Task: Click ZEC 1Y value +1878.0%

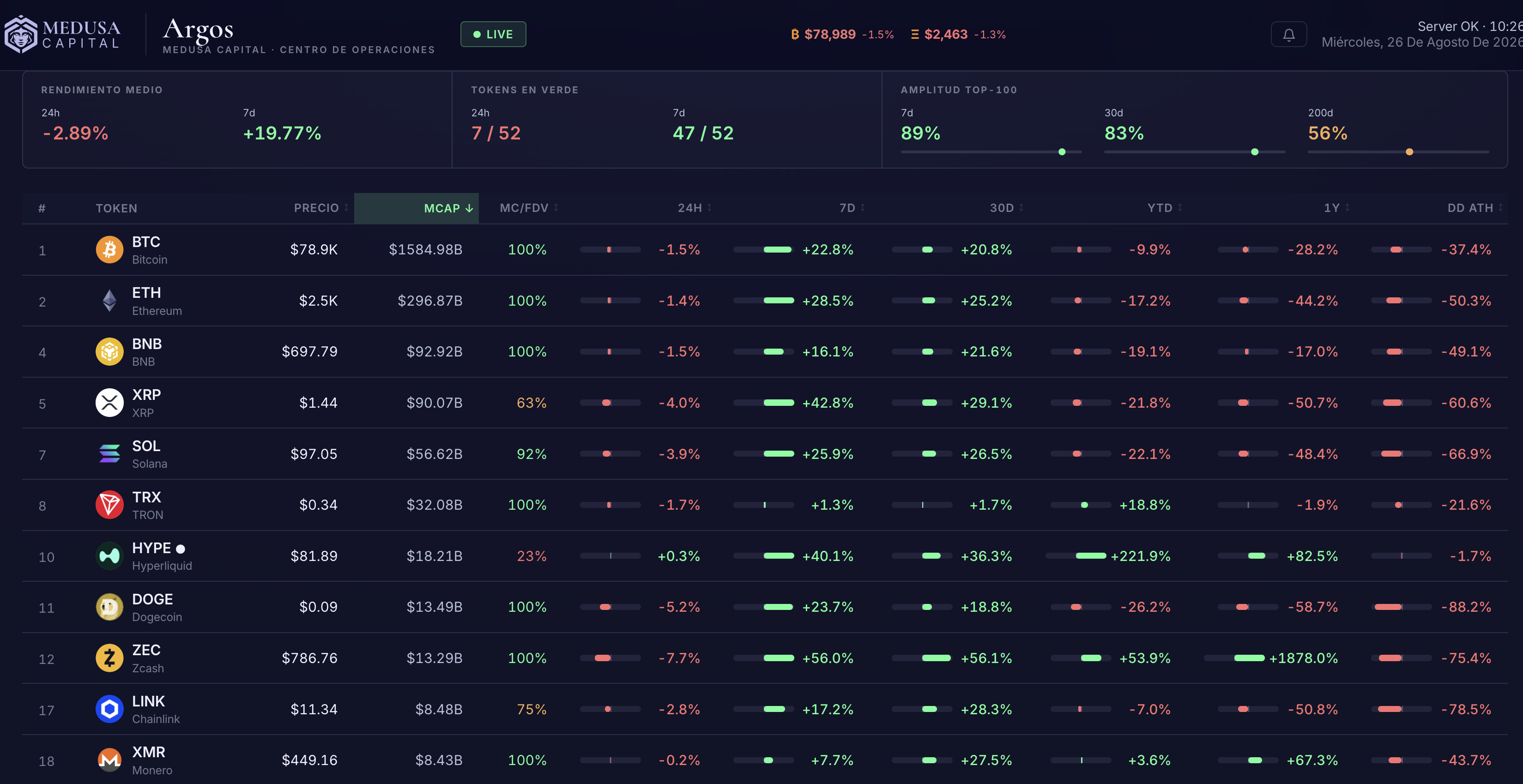Action: click(x=1303, y=658)
